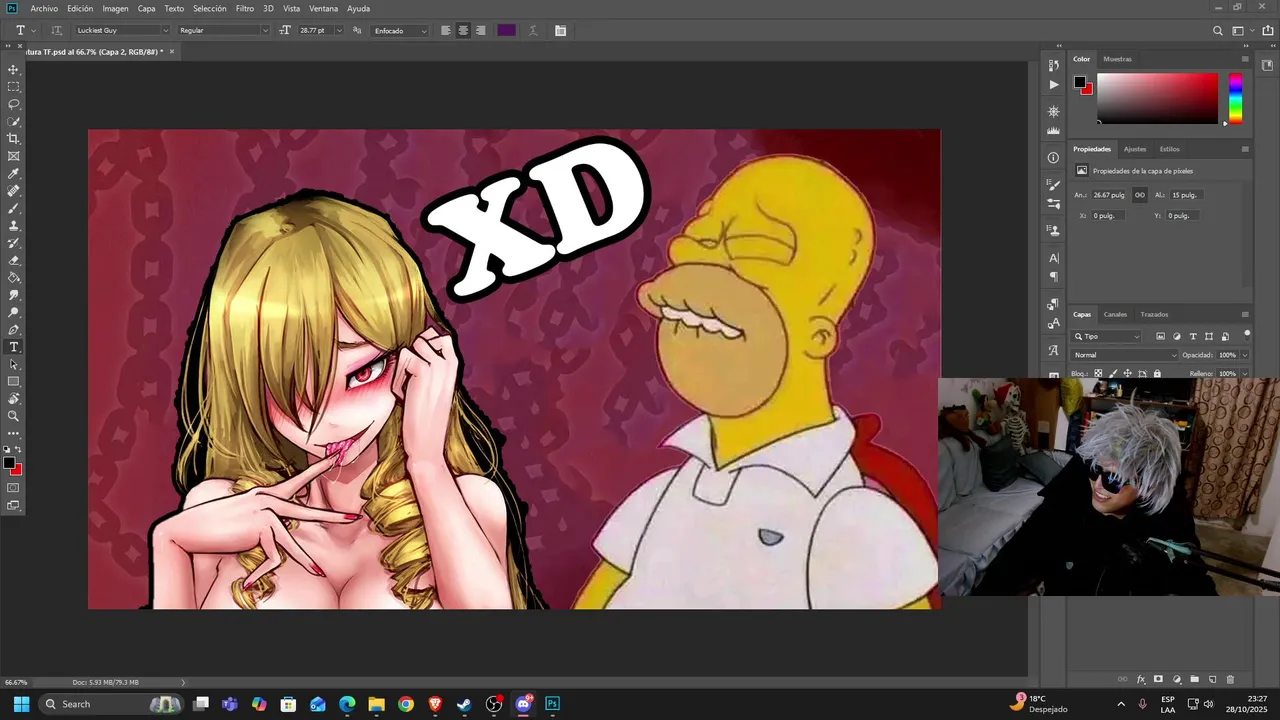Open Windows Start menu
This screenshot has width=1280, height=720.
point(21,704)
